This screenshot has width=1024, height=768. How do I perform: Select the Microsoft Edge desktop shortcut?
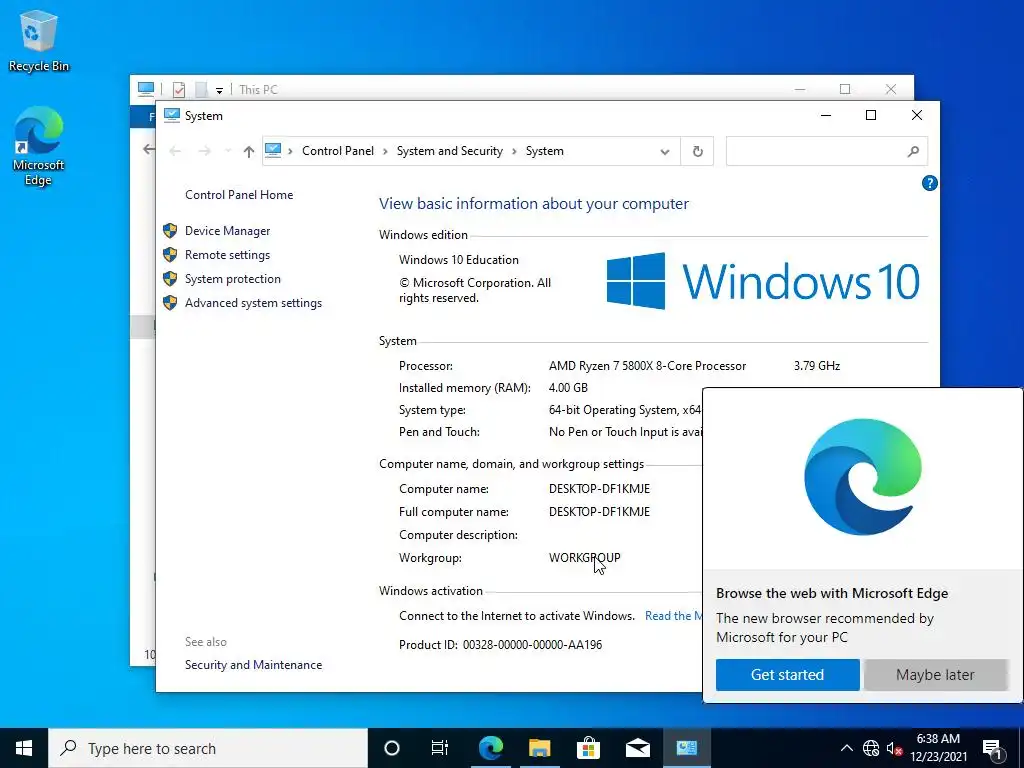tap(39, 146)
